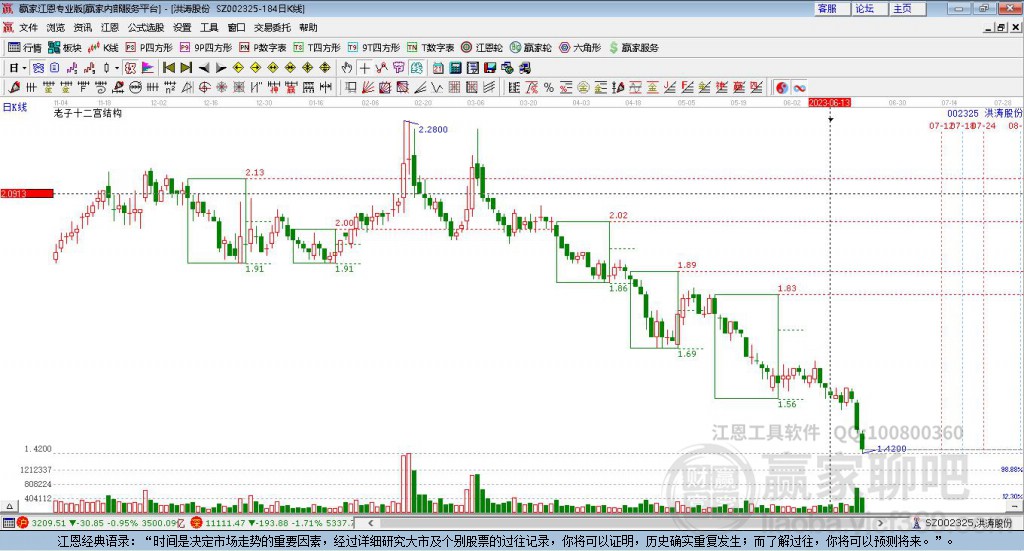Click the 客服 button in title bar
This screenshot has width=1024, height=551.
point(831,8)
